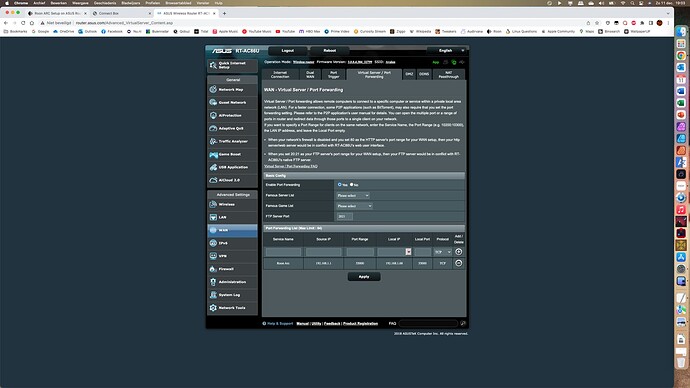Switch to Internet Connection tab

click(280, 74)
